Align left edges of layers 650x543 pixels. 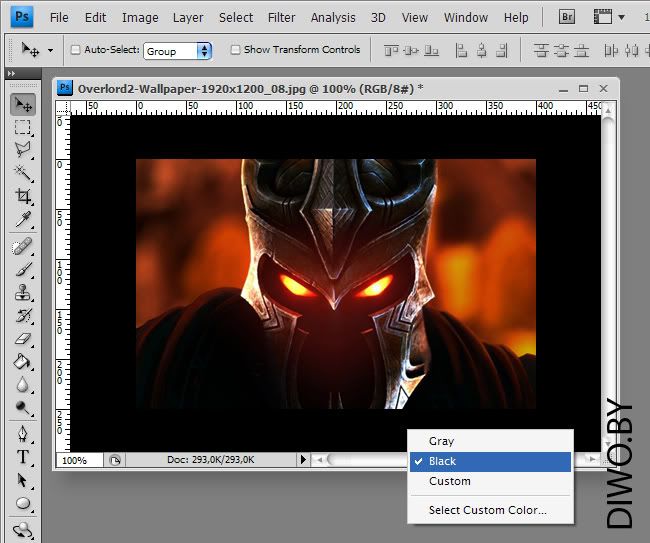click(461, 51)
